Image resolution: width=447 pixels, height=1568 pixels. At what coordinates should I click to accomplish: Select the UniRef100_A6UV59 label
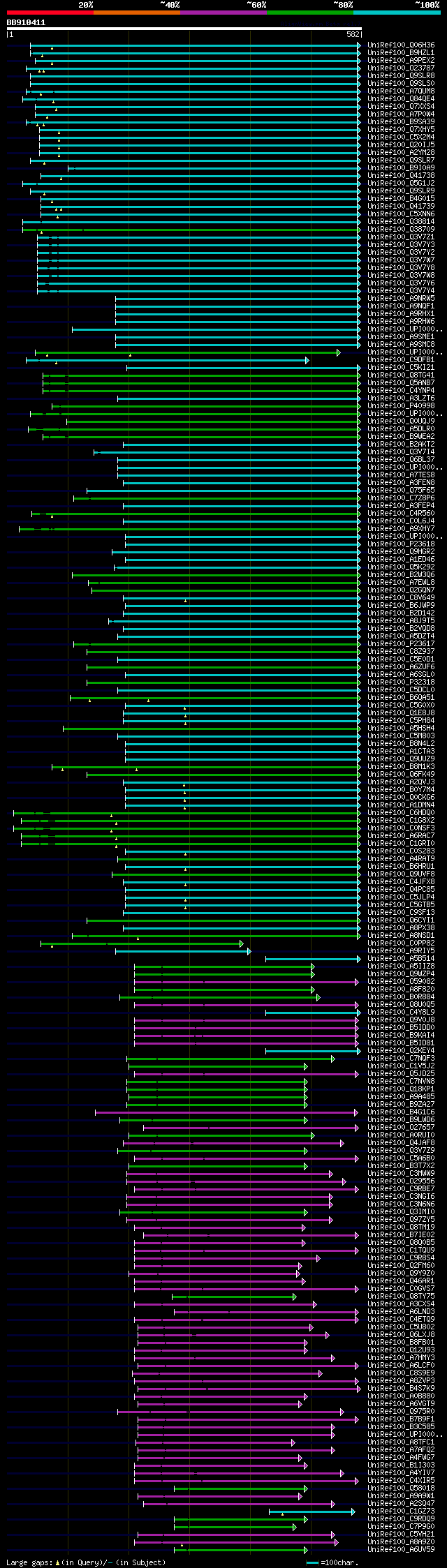coord(401,1549)
